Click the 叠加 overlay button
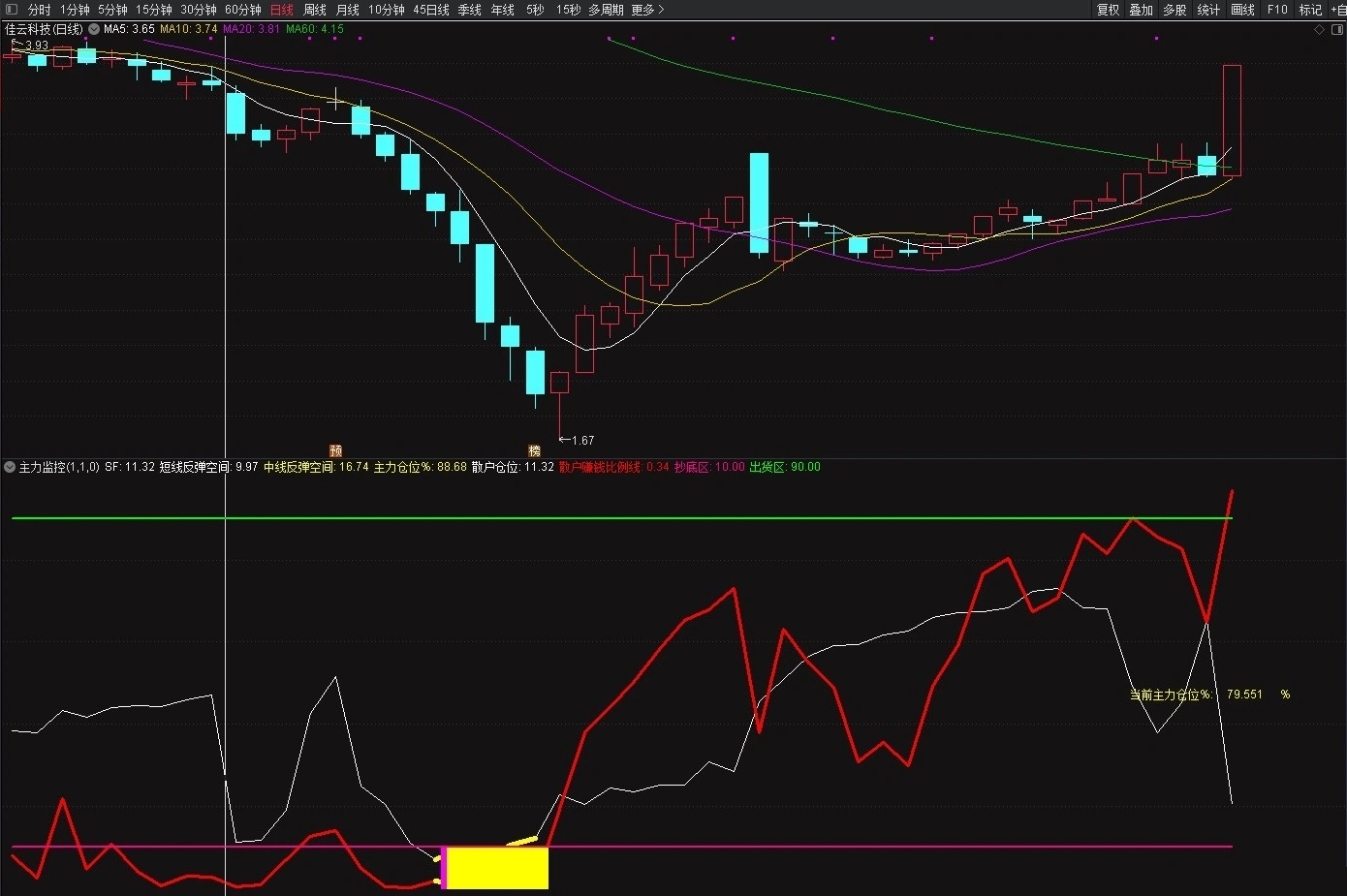The width and height of the screenshot is (1347, 896). (x=1142, y=10)
